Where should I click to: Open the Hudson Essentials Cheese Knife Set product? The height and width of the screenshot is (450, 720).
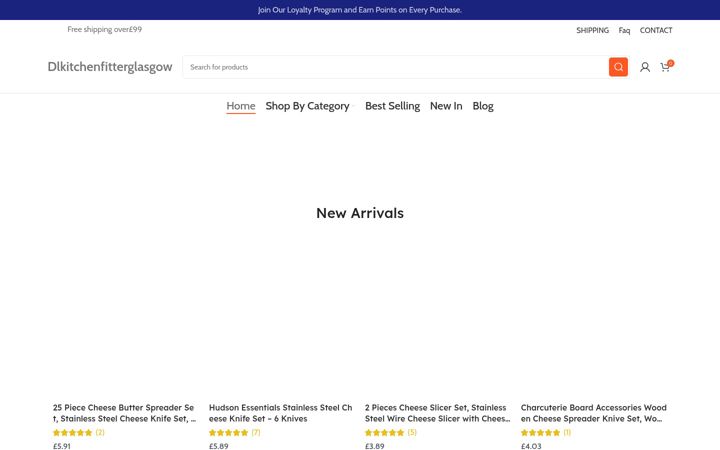tap(280, 413)
